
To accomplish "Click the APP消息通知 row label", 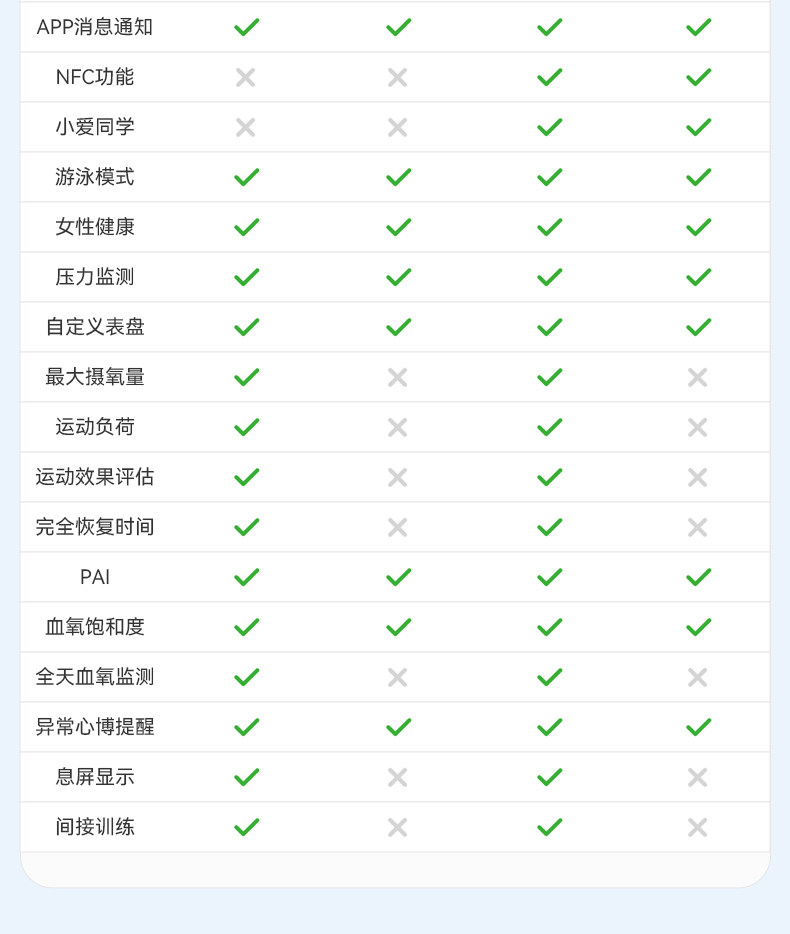I will [x=95, y=27].
